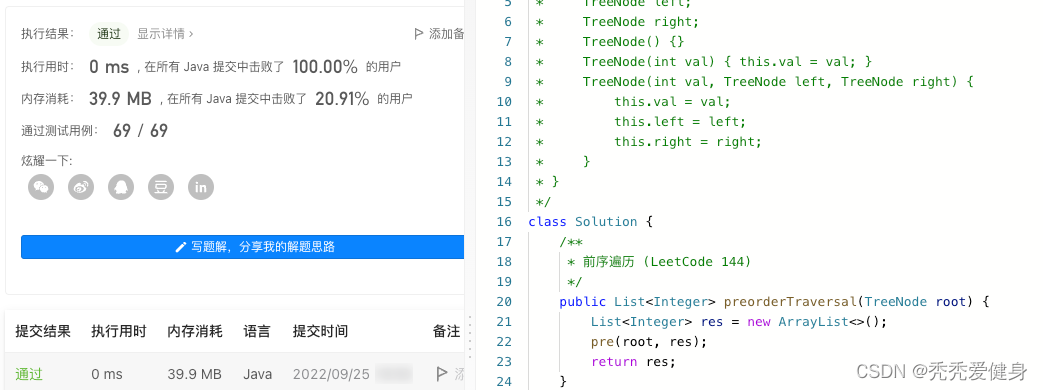The image size is (1043, 390).
Task: Click the 69 / 69 test cases value
Action: [140, 130]
